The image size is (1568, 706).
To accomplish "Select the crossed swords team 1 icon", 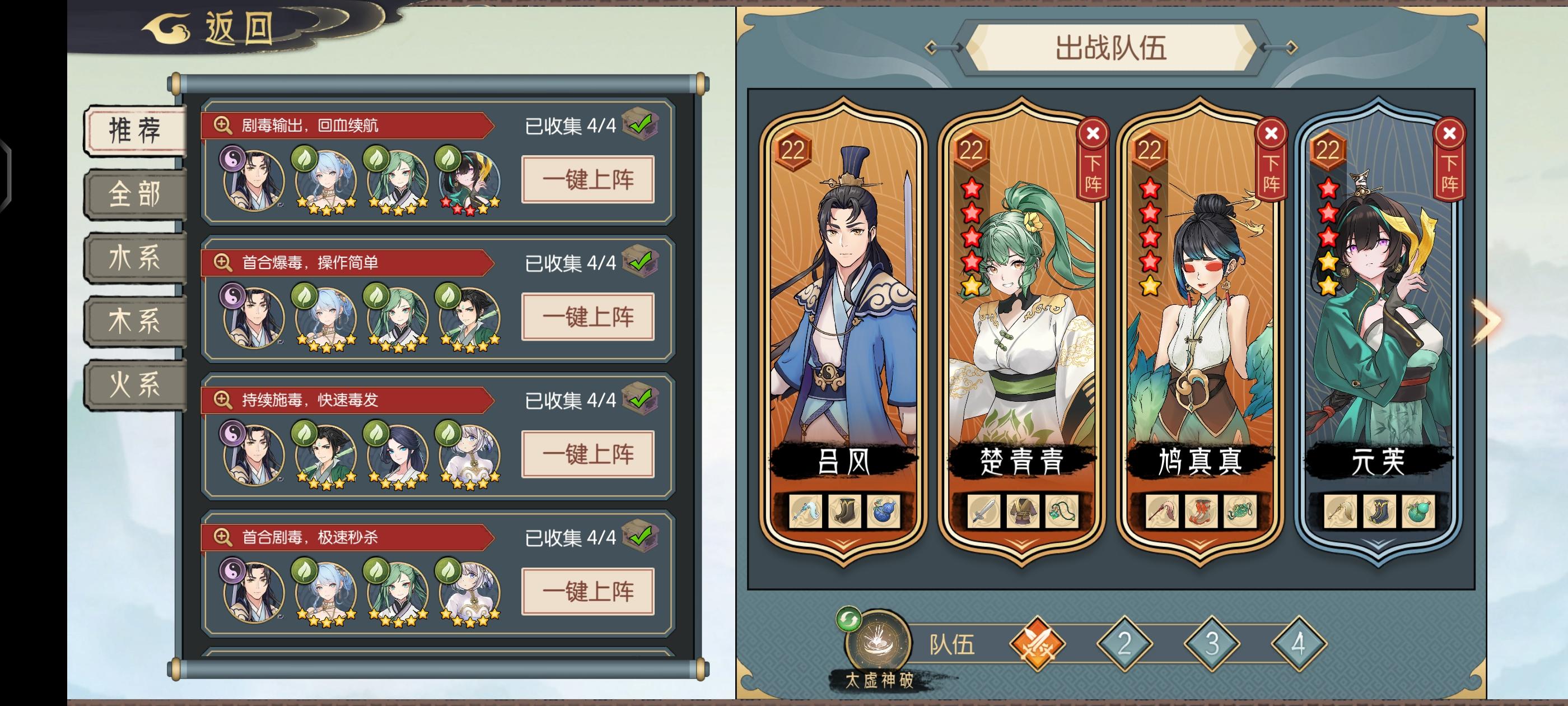I will 1037,643.
